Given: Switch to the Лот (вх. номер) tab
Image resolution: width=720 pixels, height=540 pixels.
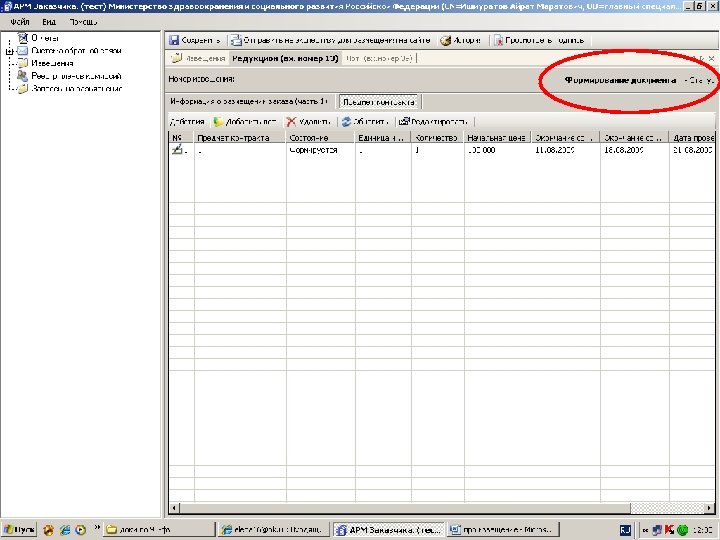Looking at the screenshot, I should click(x=380, y=58).
